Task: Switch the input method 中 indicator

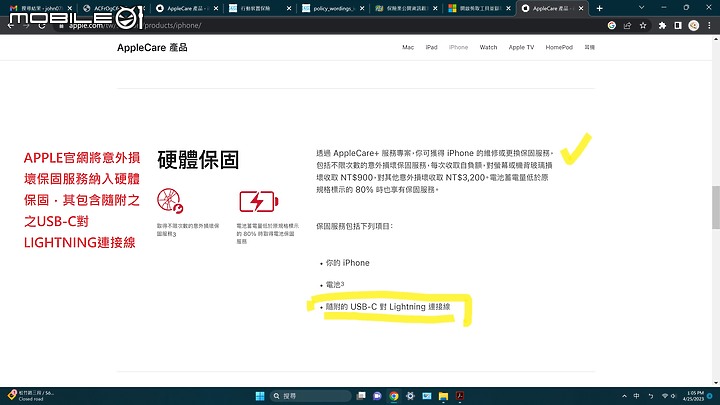Action: coord(636,396)
